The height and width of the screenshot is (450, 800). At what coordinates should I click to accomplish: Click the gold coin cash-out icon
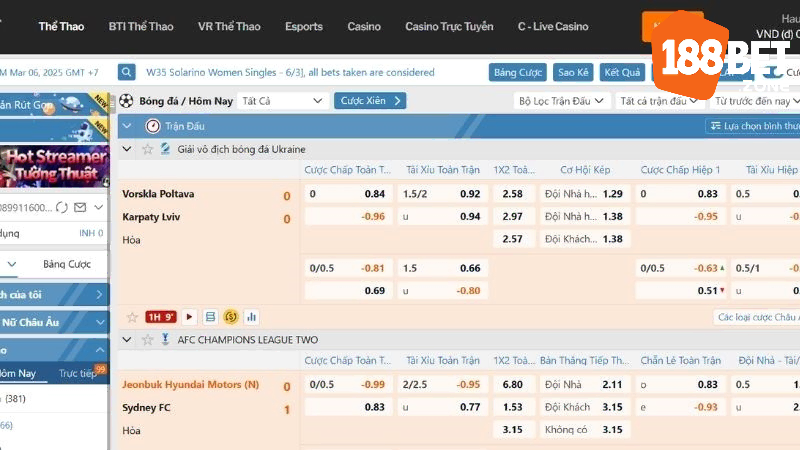(x=231, y=317)
